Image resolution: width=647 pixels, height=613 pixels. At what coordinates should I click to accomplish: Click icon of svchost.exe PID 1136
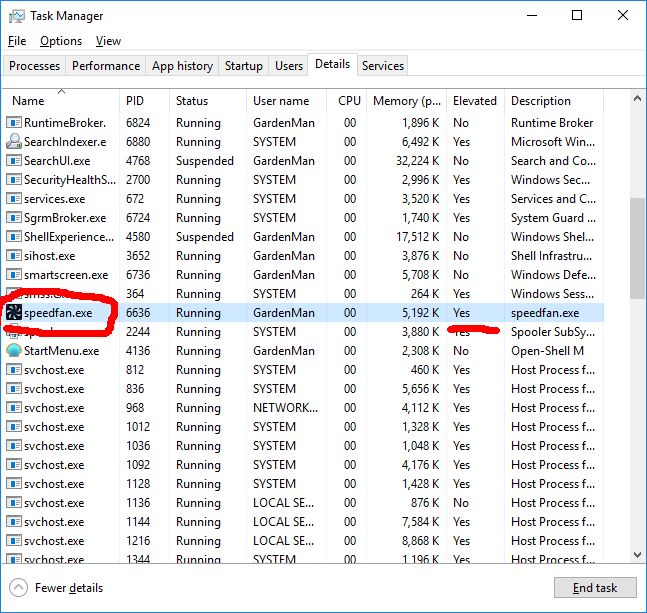(x=14, y=502)
